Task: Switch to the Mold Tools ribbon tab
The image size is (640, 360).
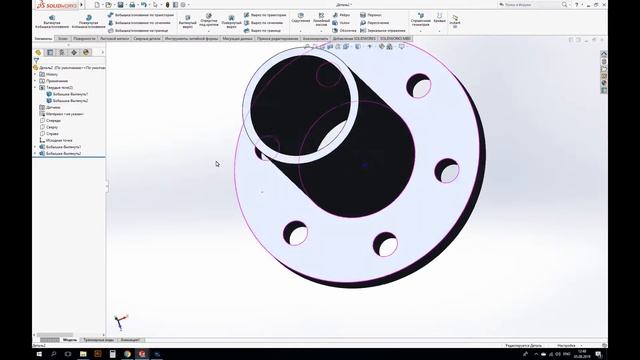Action: point(191,39)
